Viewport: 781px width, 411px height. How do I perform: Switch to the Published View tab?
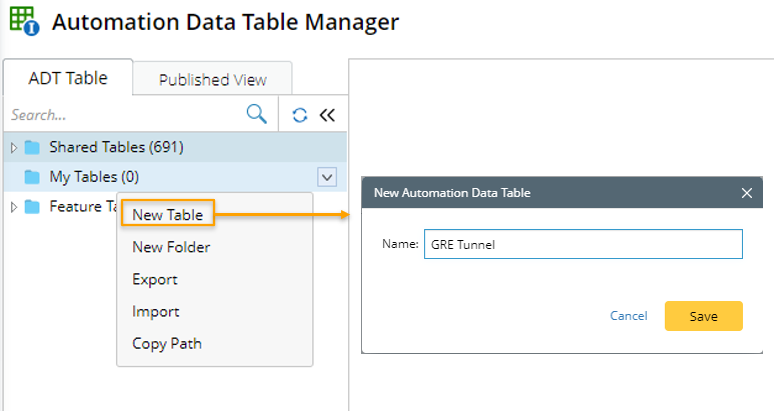(x=212, y=80)
